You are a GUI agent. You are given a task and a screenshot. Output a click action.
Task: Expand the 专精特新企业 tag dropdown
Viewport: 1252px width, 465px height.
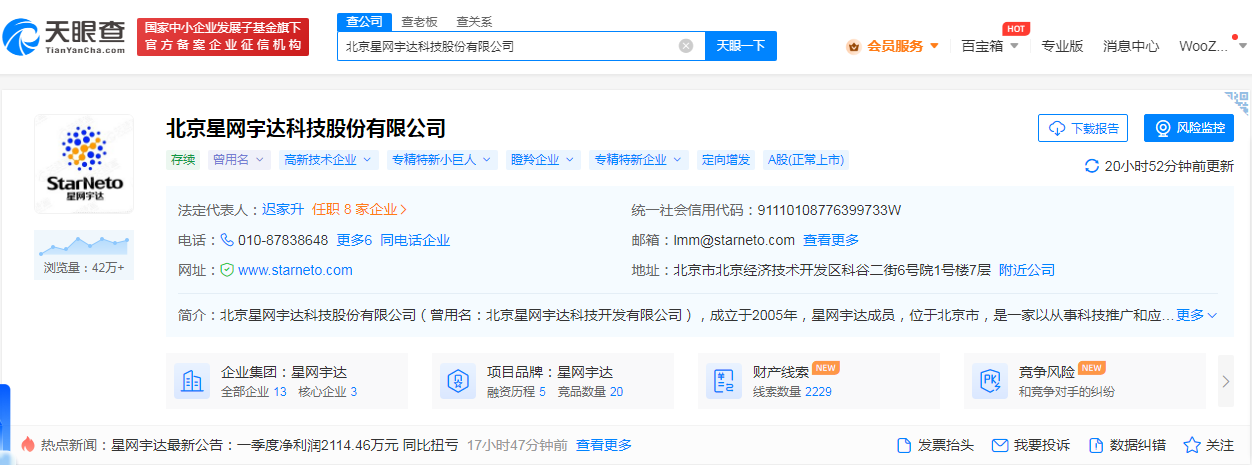pyautogui.click(x=639, y=160)
